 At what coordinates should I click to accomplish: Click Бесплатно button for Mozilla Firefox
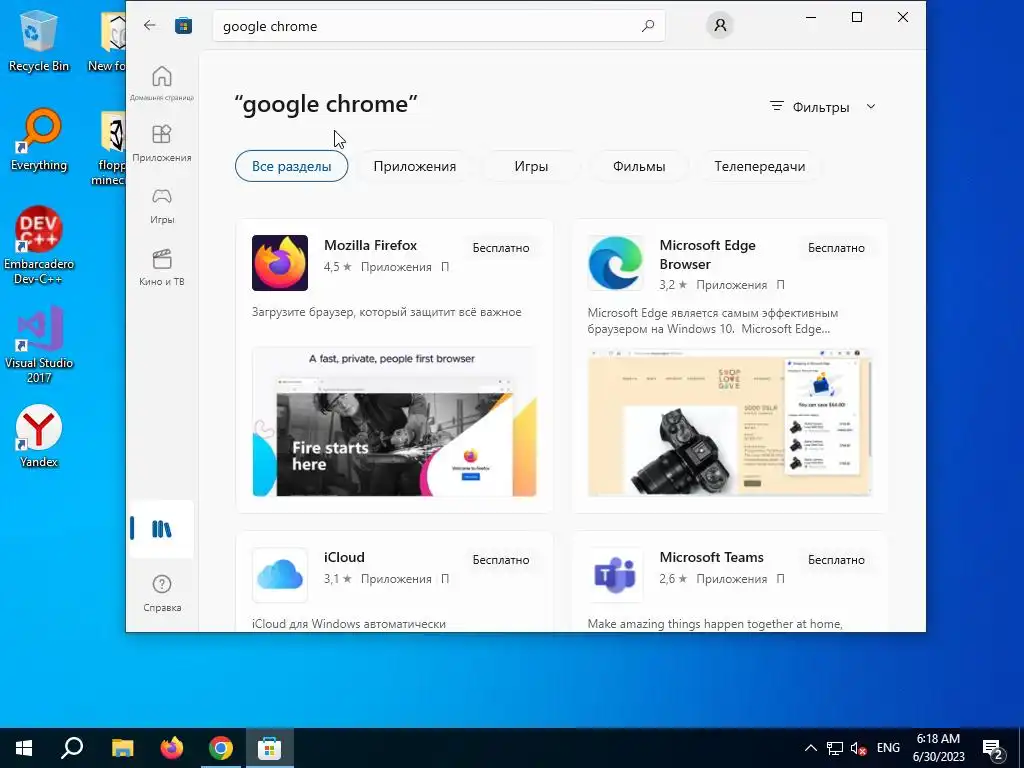(x=501, y=248)
